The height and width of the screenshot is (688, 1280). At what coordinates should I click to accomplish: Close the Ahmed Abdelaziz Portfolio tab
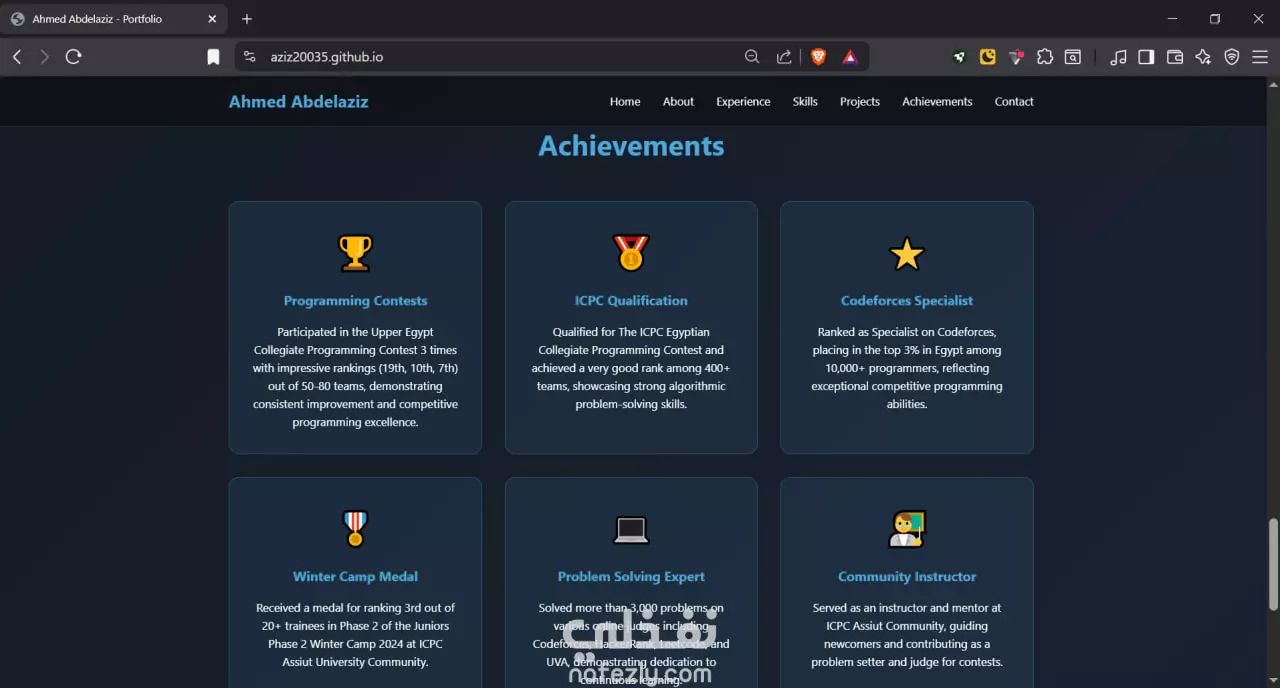[x=213, y=19]
